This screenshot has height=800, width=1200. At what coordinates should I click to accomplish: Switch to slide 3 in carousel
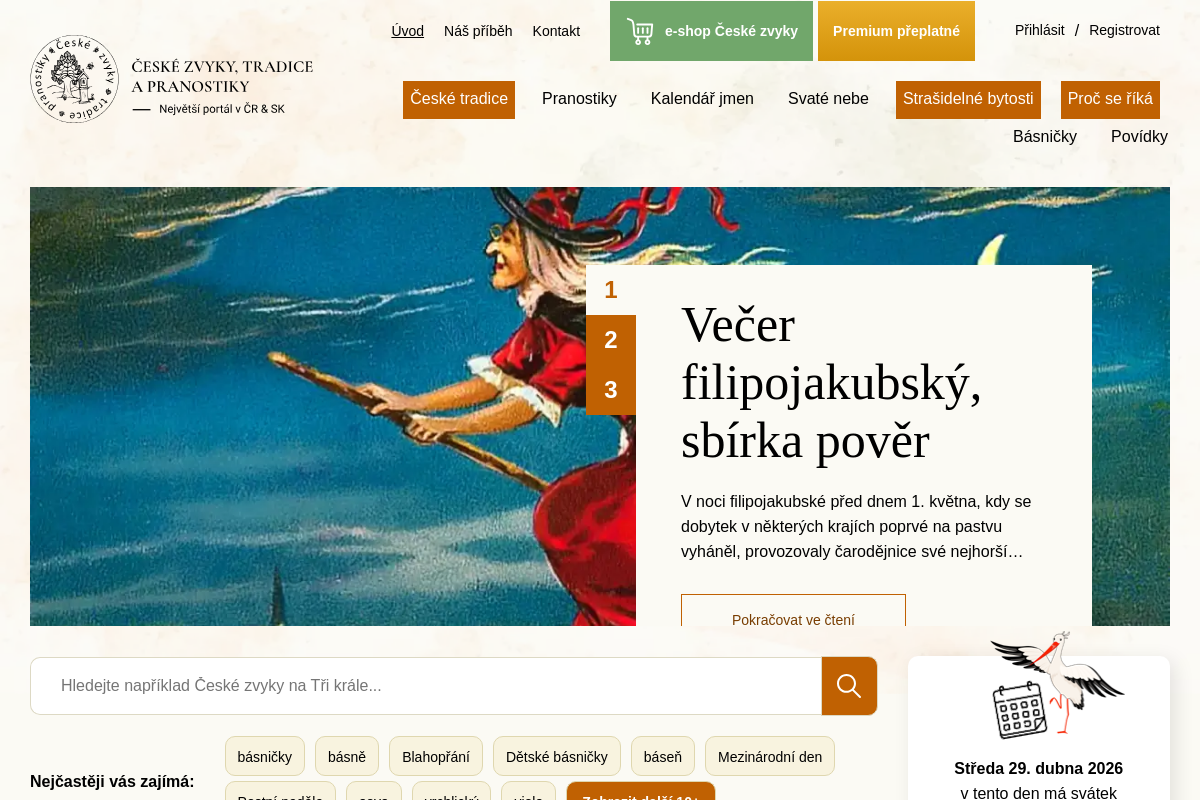pos(611,390)
